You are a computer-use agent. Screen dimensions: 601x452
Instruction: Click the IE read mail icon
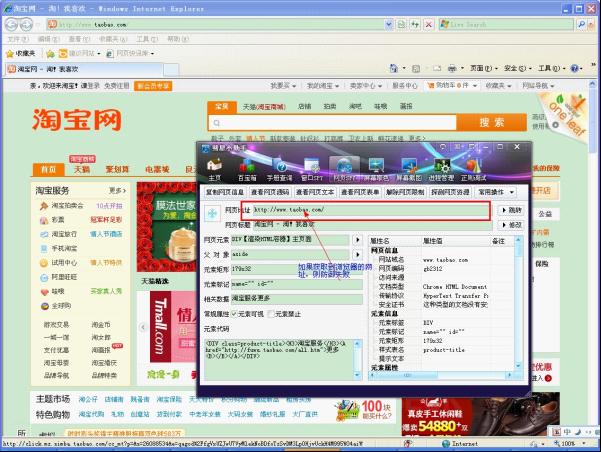pyautogui.click(x=437, y=68)
